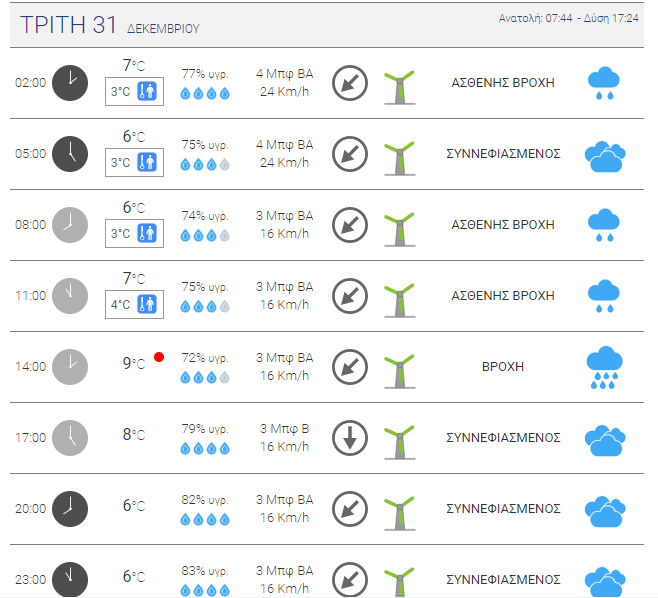Click the windsock icon in the 08:00 row

tap(400, 229)
